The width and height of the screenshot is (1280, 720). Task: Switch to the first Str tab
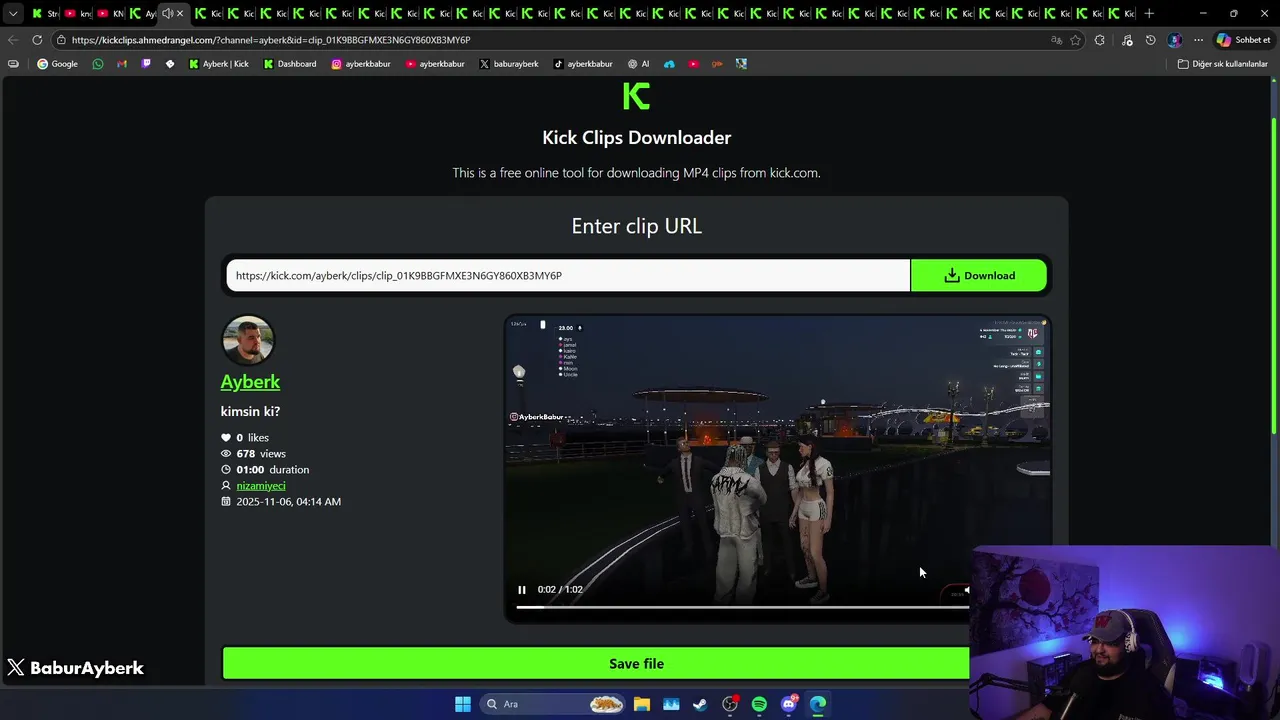pos(44,13)
